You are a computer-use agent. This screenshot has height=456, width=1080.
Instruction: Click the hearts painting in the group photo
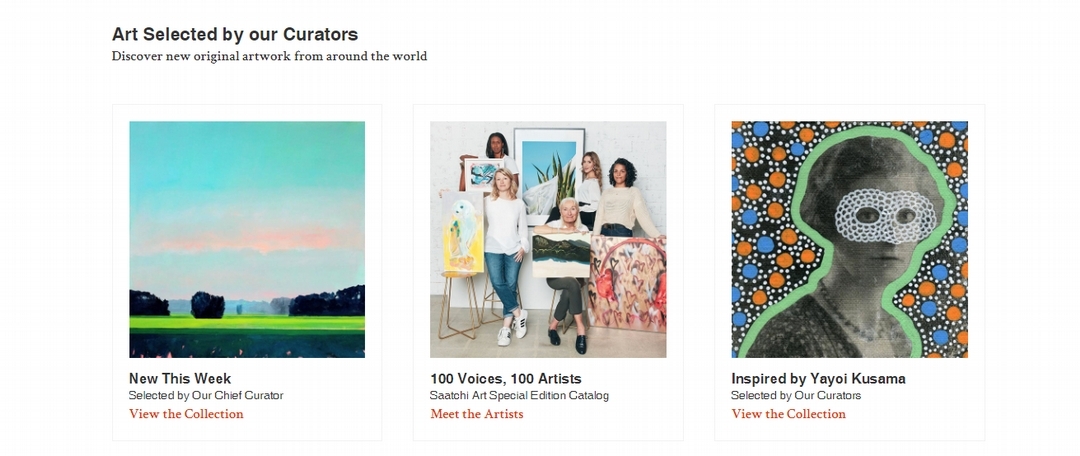(x=627, y=284)
